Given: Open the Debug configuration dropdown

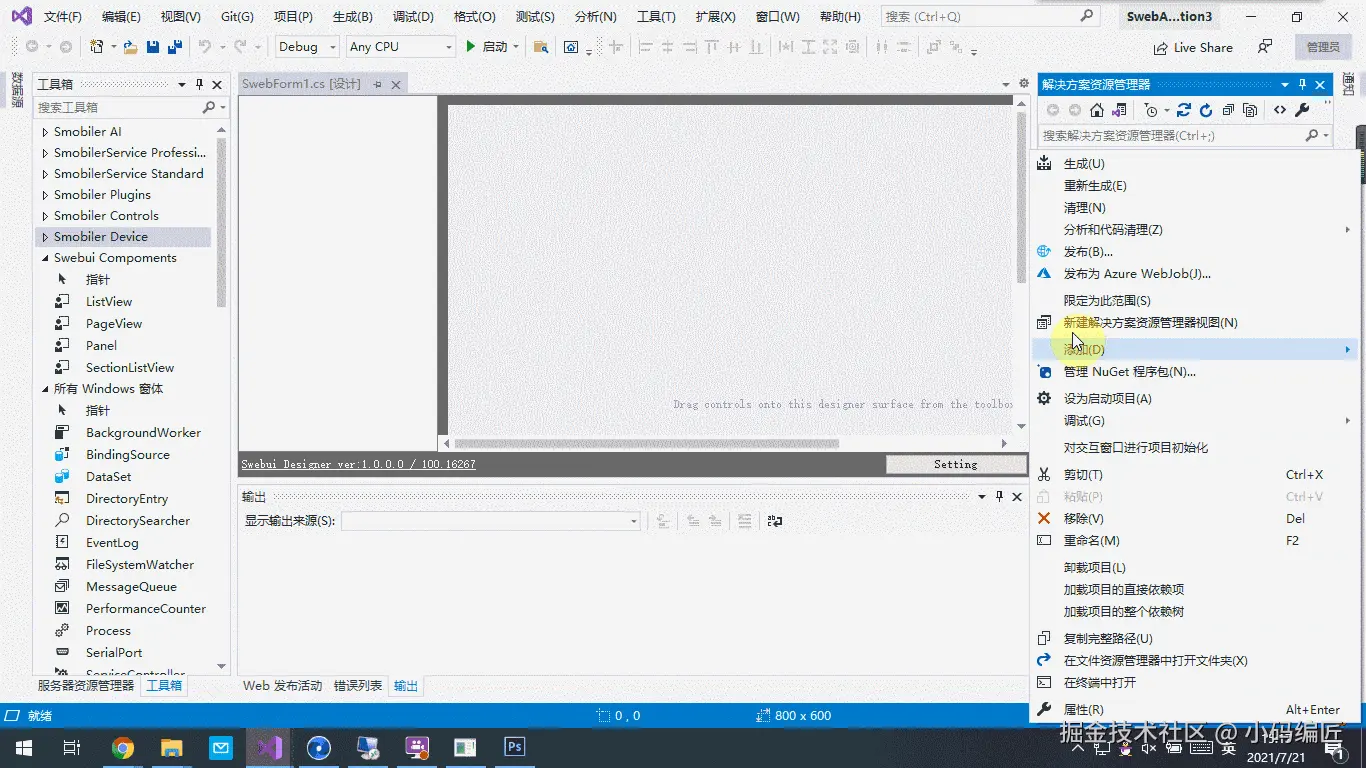Looking at the screenshot, I should [x=308, y=47].
